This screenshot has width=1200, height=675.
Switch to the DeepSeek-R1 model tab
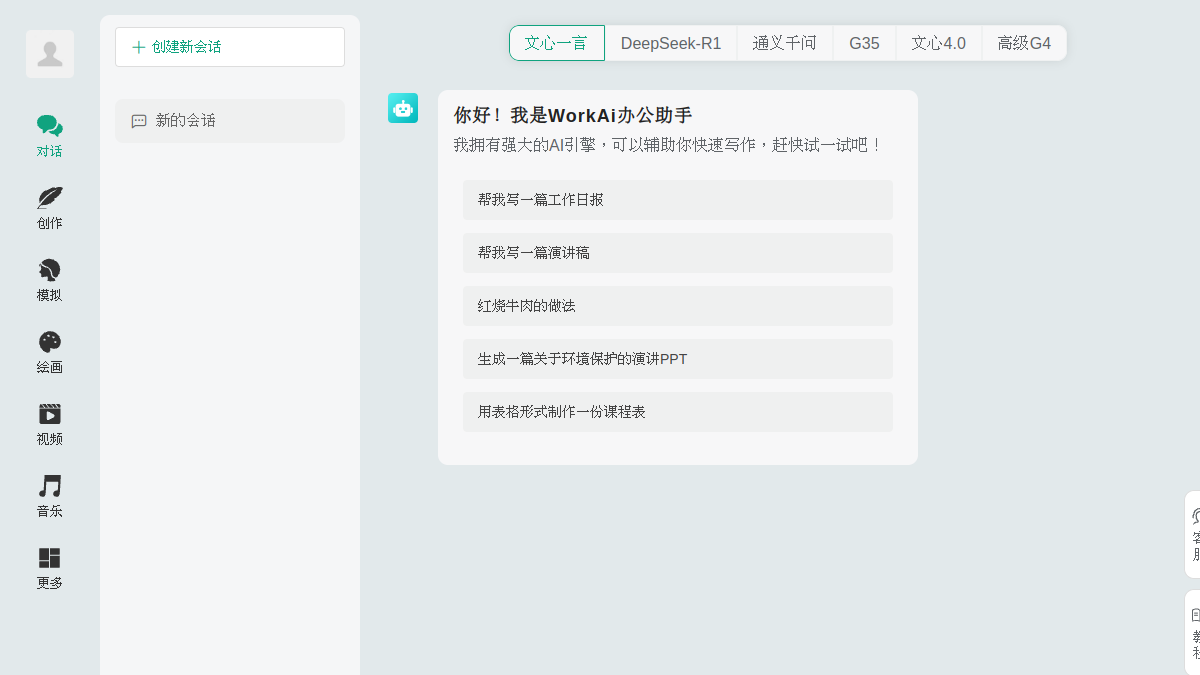point(671,43)
